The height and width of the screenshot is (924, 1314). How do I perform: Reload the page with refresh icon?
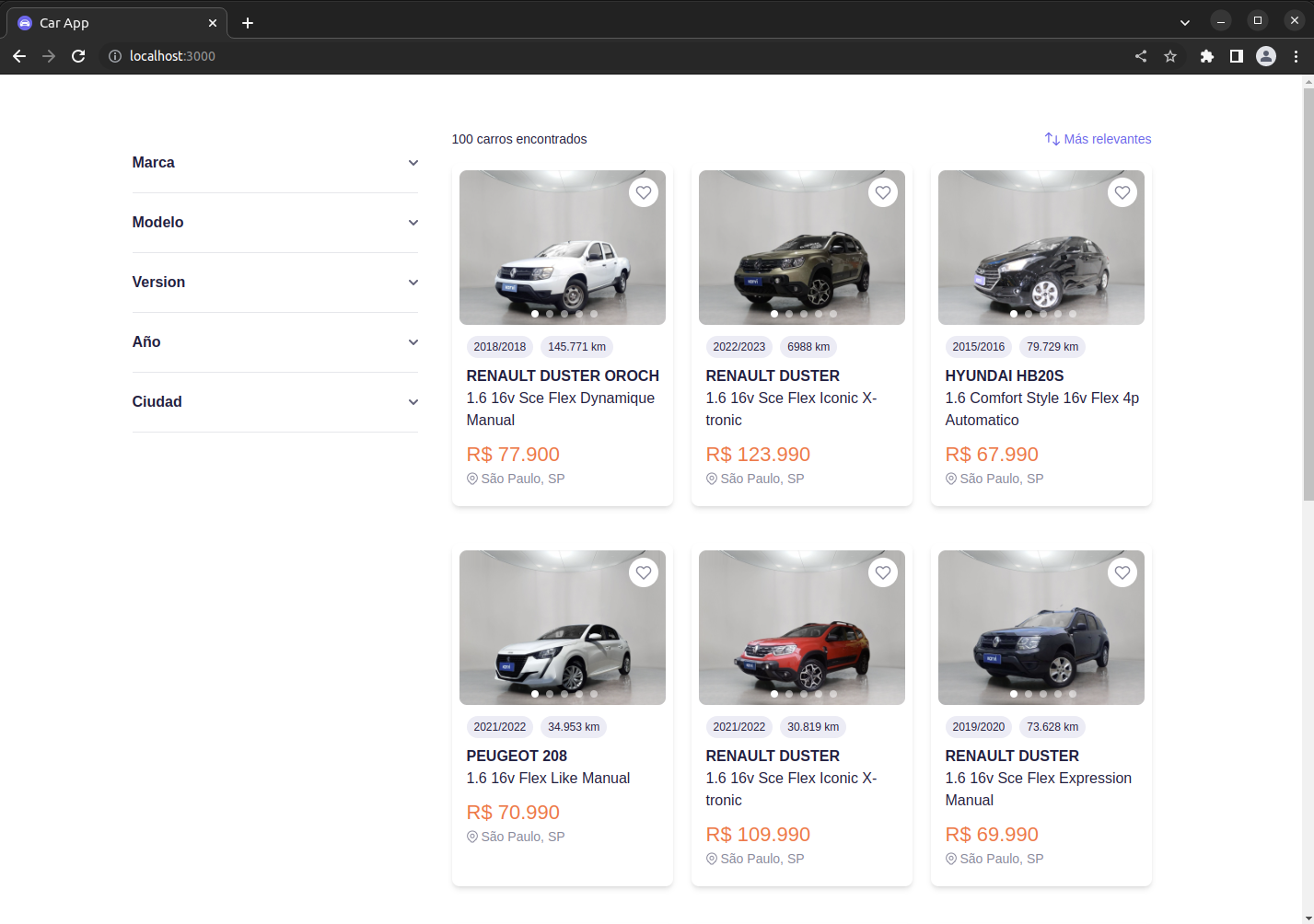point(78,56)
